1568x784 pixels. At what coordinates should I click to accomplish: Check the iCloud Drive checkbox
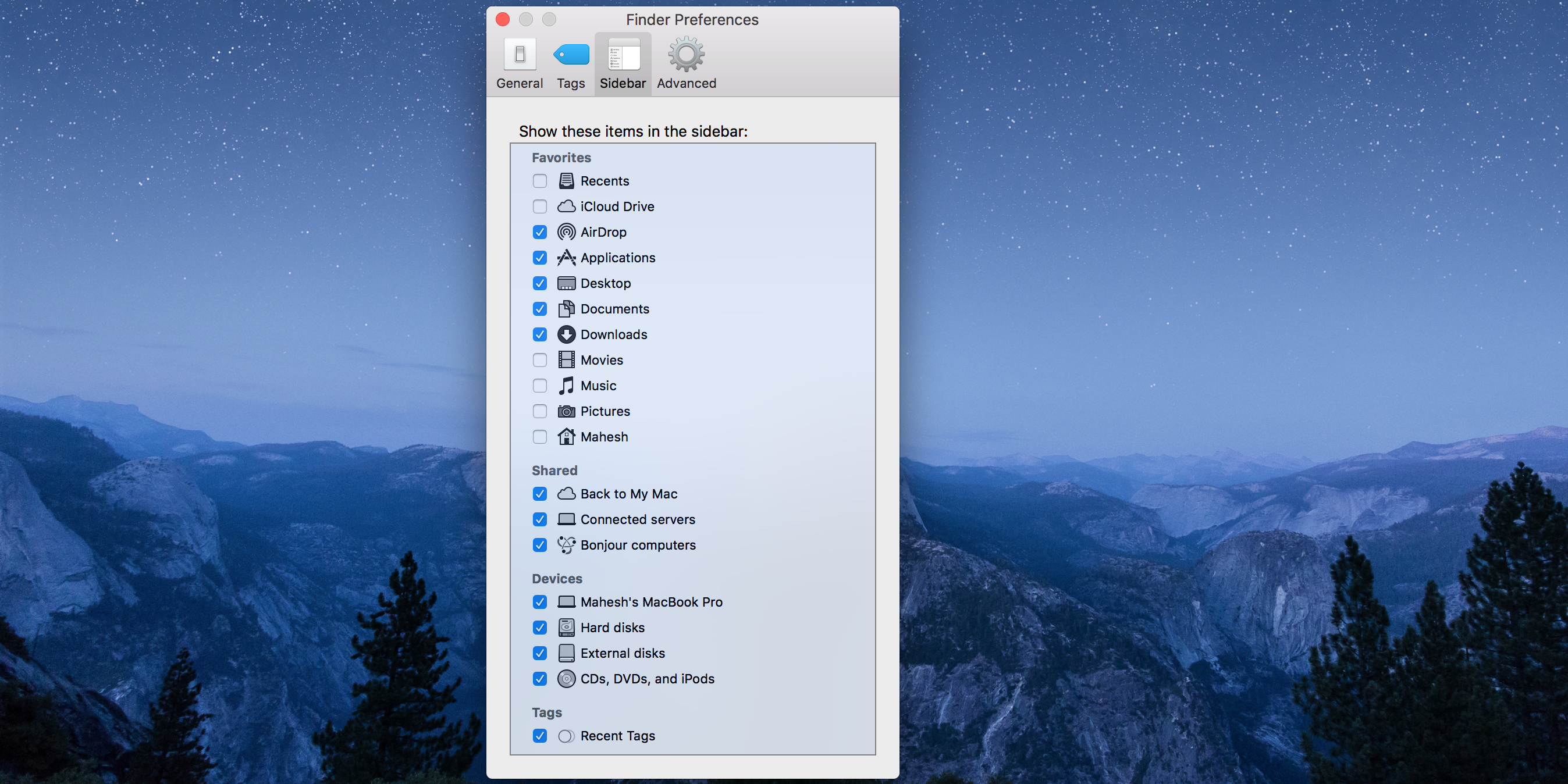[539, 206]
